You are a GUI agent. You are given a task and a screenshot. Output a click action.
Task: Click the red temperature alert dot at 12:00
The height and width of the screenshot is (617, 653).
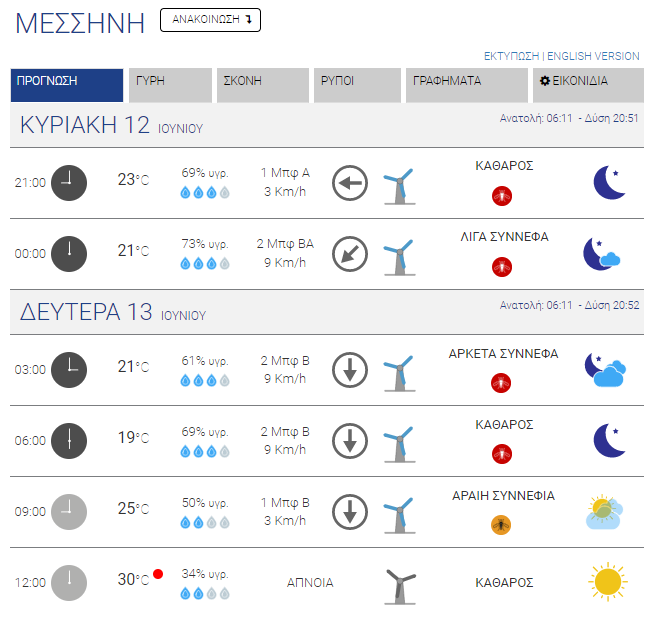(x=158, y=574)
